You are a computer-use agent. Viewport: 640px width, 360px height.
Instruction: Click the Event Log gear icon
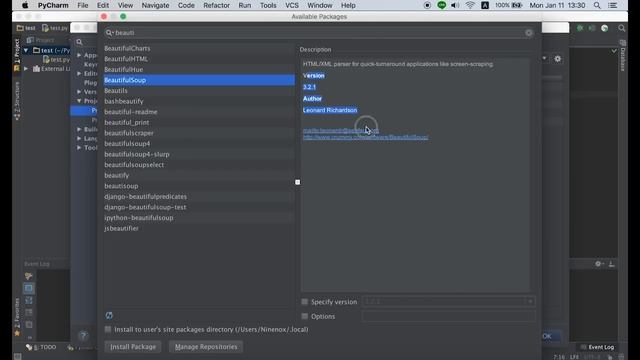pos(598,264)
